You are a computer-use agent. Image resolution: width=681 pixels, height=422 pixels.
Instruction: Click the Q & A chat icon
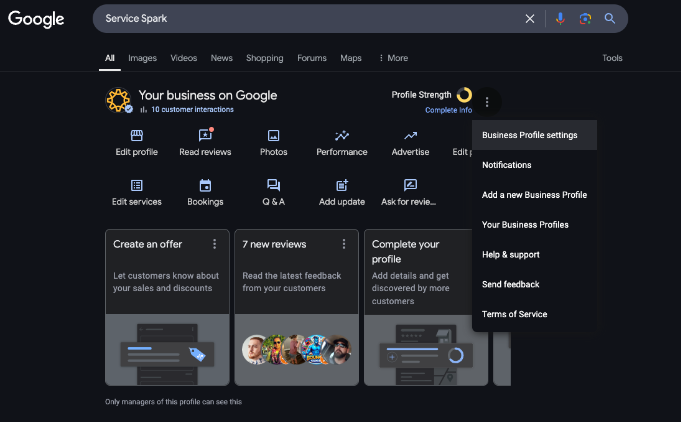(x=273, y=185)
